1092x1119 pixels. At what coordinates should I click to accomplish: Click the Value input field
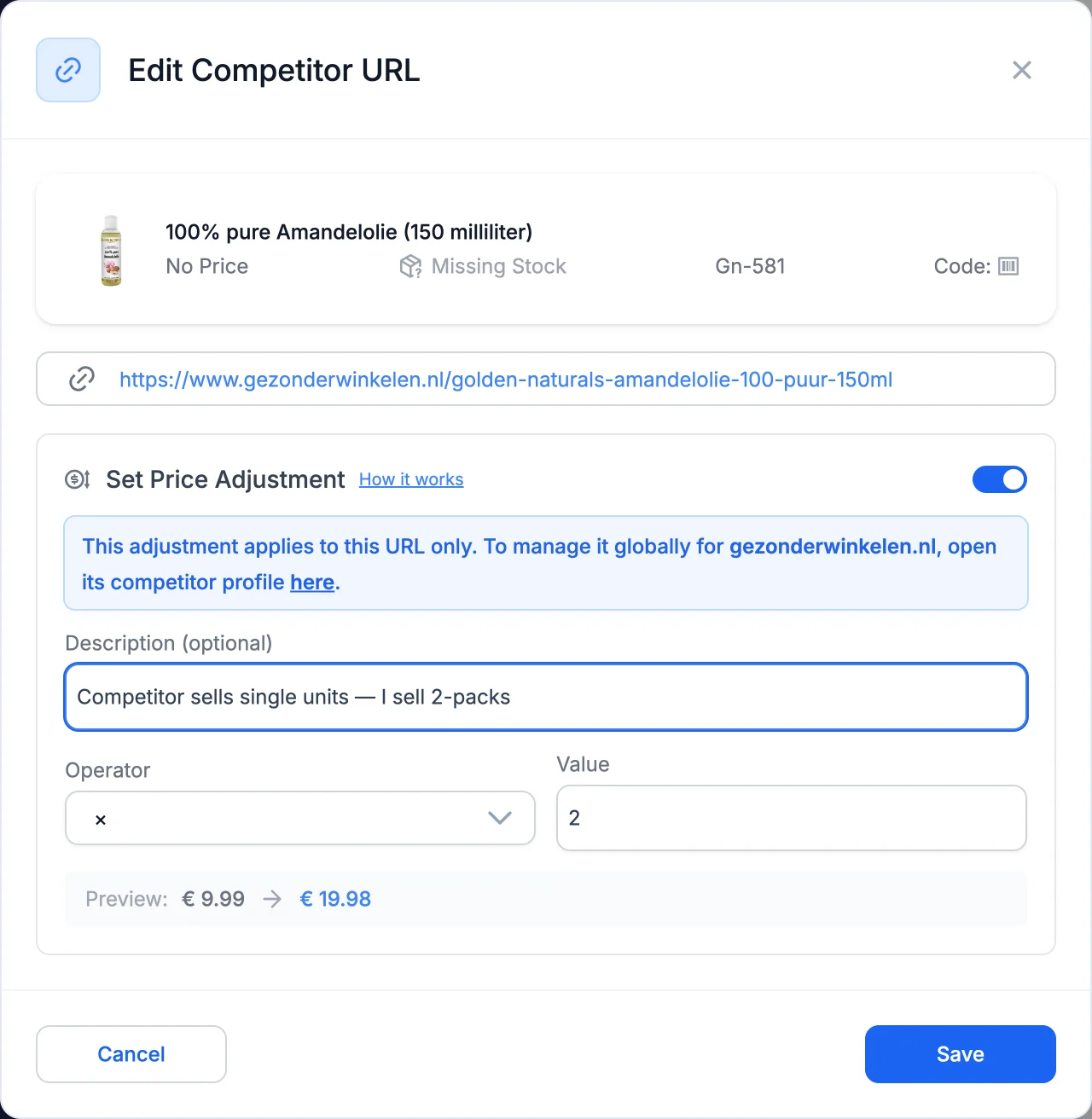[x=791, y=818]
